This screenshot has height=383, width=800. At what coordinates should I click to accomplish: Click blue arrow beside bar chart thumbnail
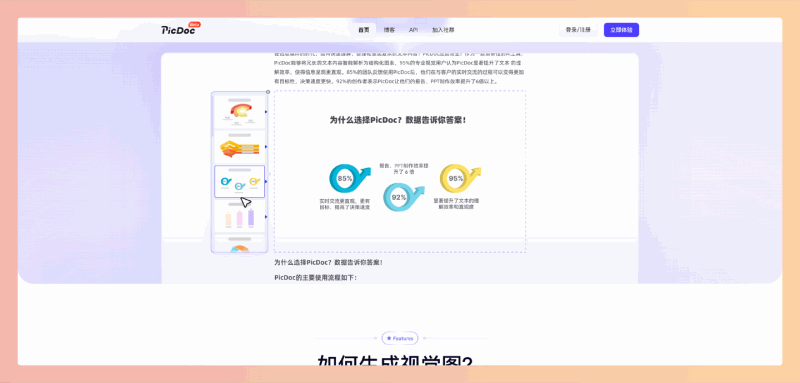[266, 217]
